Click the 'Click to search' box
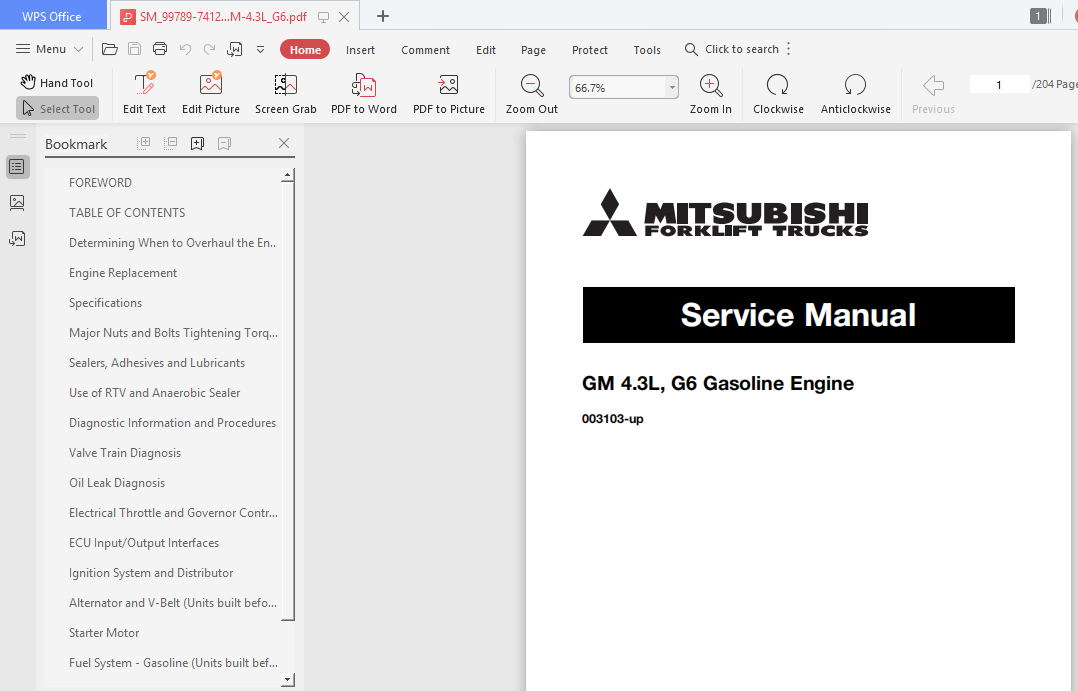The width and height of the screenshot is (1078, 691). pyautogui.click(x=732, y=49)
